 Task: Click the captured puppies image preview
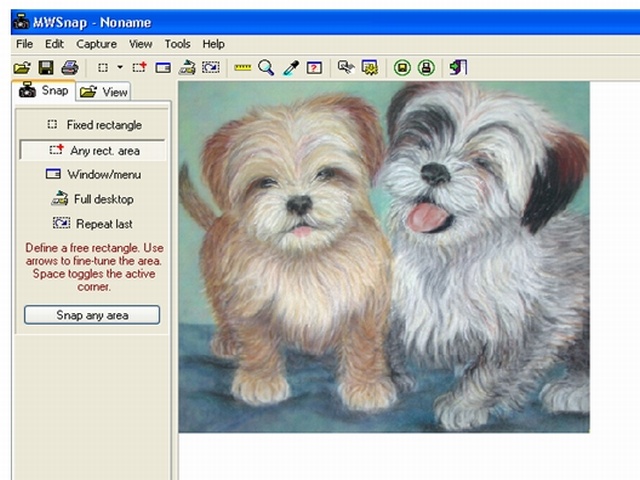[x=384, y=257]
